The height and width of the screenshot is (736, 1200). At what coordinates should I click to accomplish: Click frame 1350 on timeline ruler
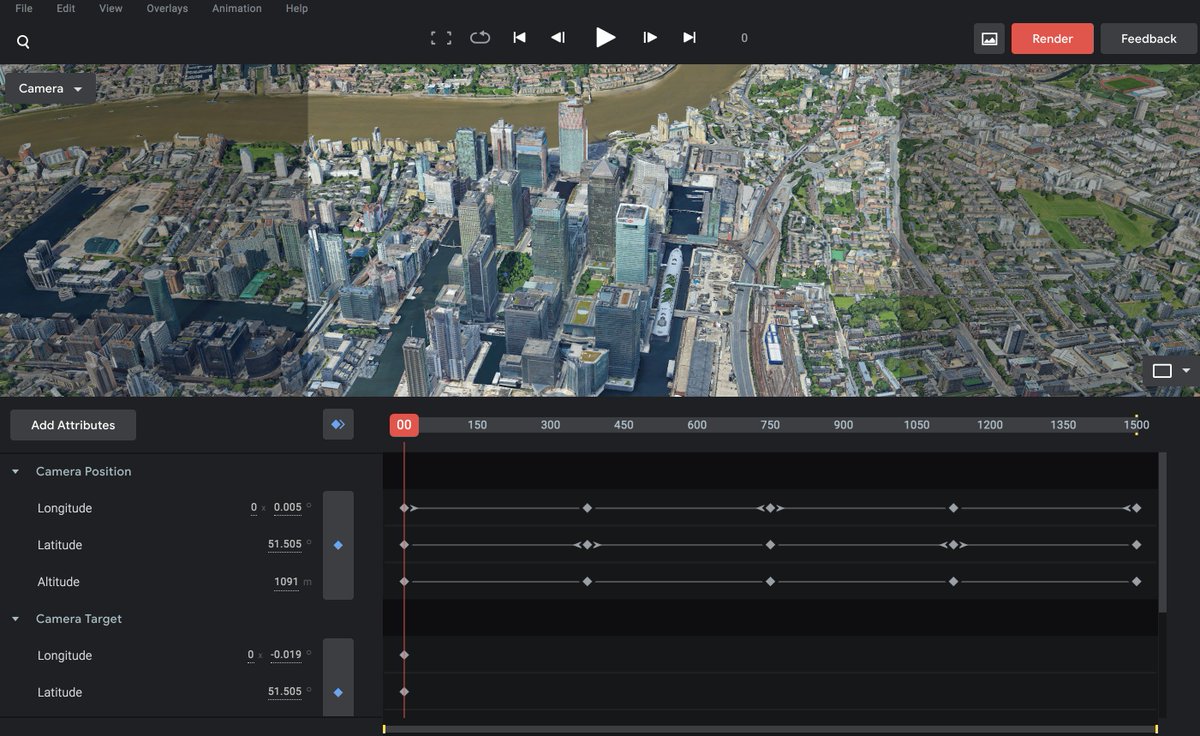click(1063, 425)
